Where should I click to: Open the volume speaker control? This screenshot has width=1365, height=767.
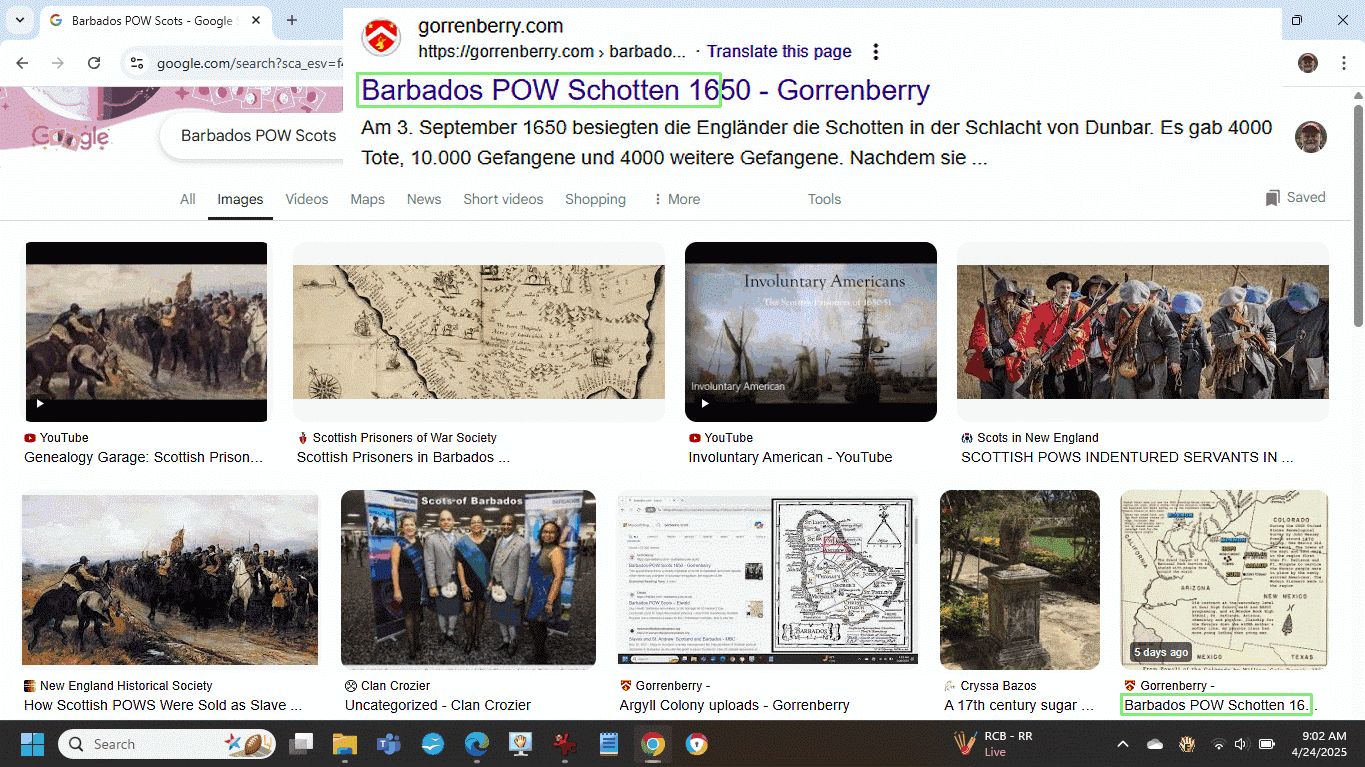1241,744
